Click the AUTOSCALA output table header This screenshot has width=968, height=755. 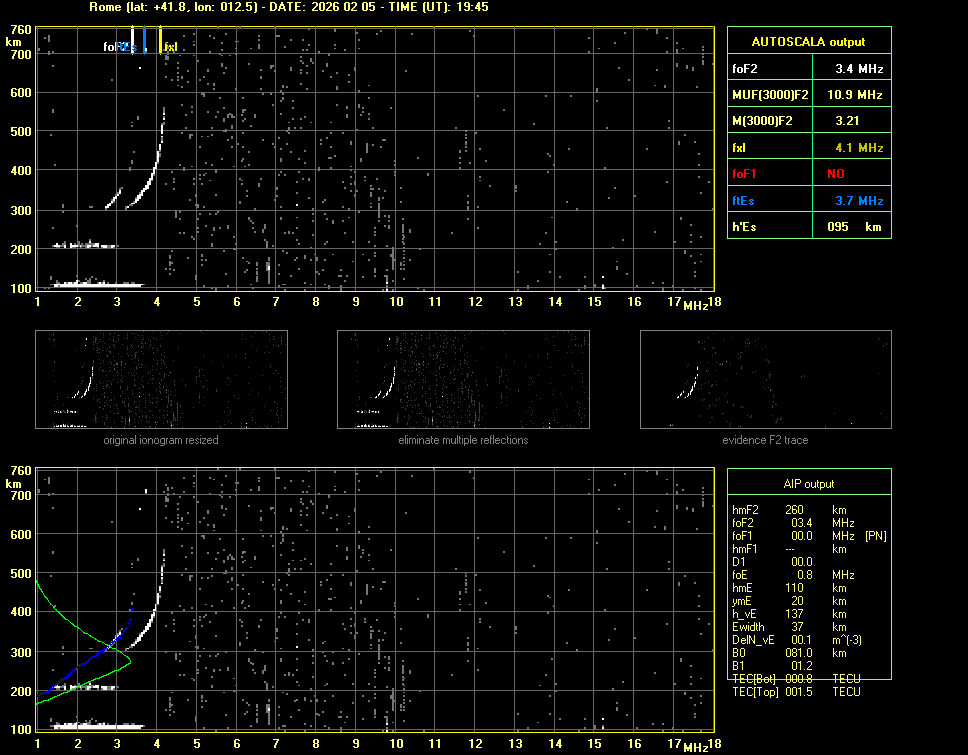pyautogui.click(x=808, y=42)
